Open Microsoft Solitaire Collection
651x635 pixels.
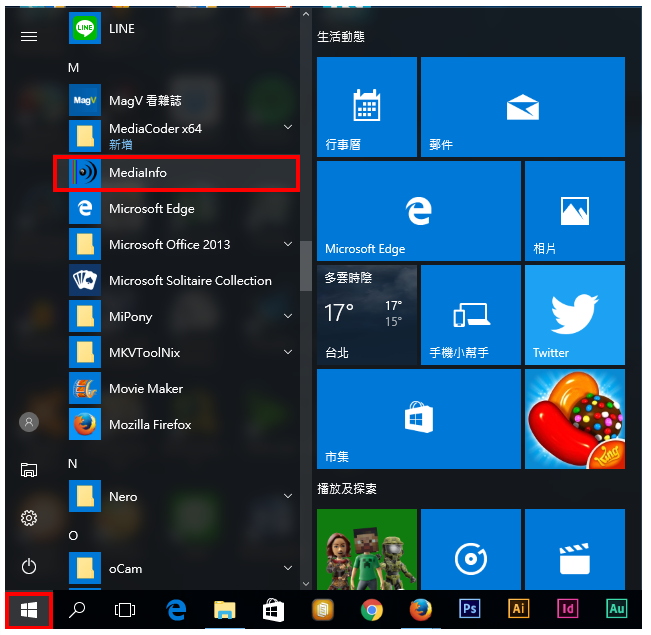(x=176, y=280)
